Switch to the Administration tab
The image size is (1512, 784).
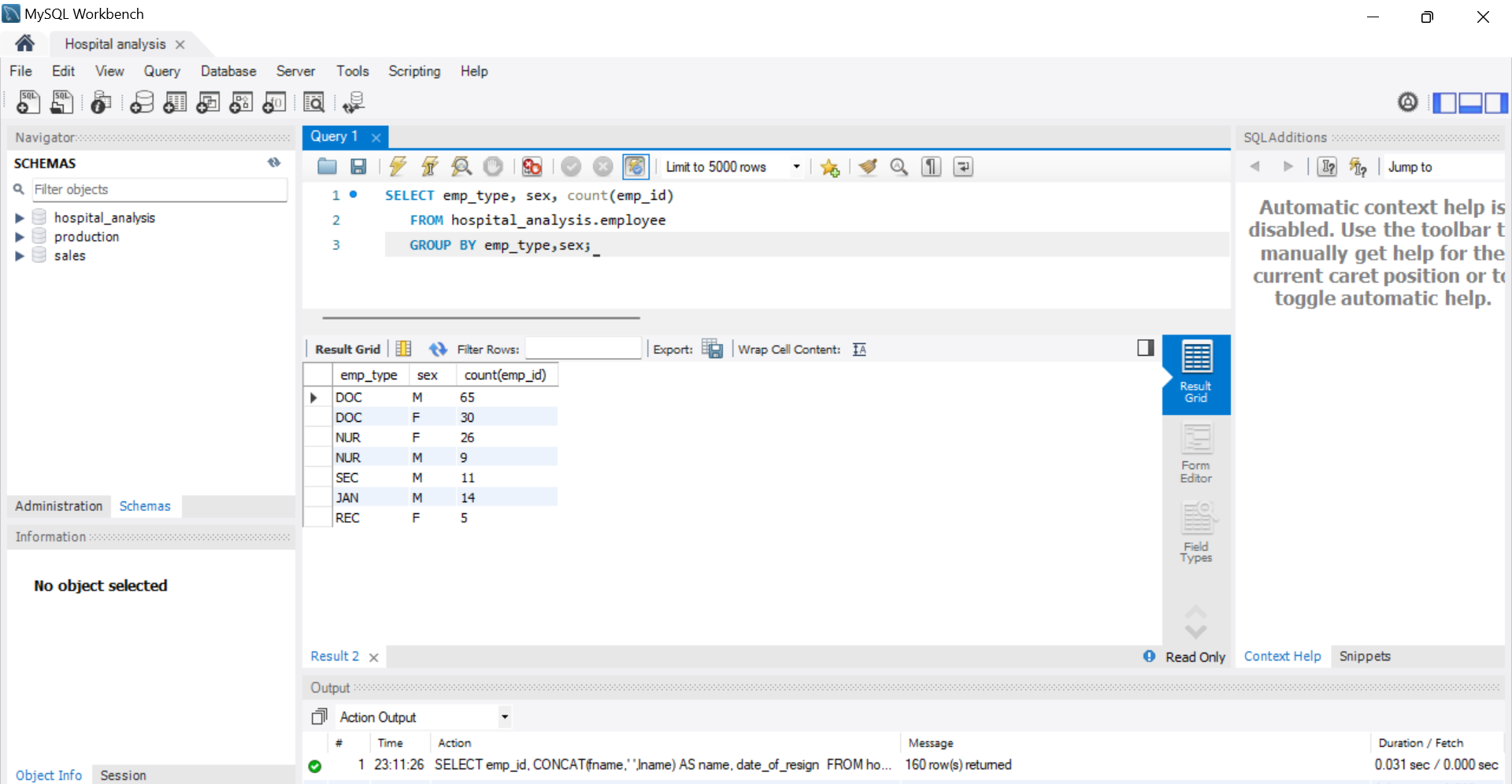pos(59,505)
